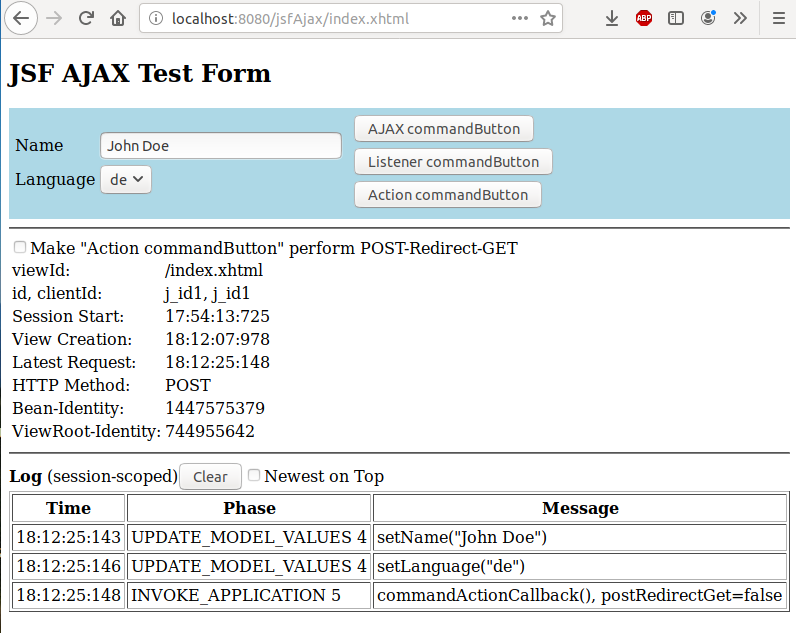Click the Adblock Plus extension icon
The width and height of the screenshot is (796, 633).
pos(644,18)
